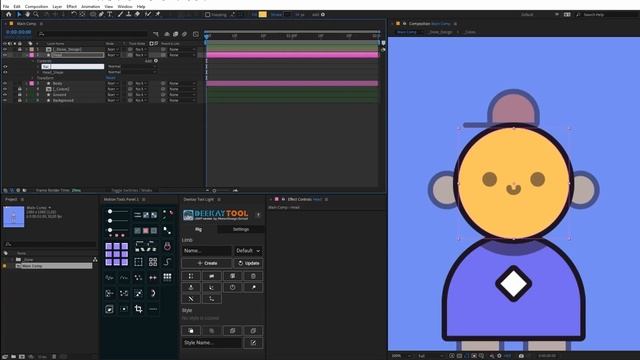This screenshot has height=360, width=640.
Task: Toggle visibility of the Ground layer
Action: [x=5, y=95]
